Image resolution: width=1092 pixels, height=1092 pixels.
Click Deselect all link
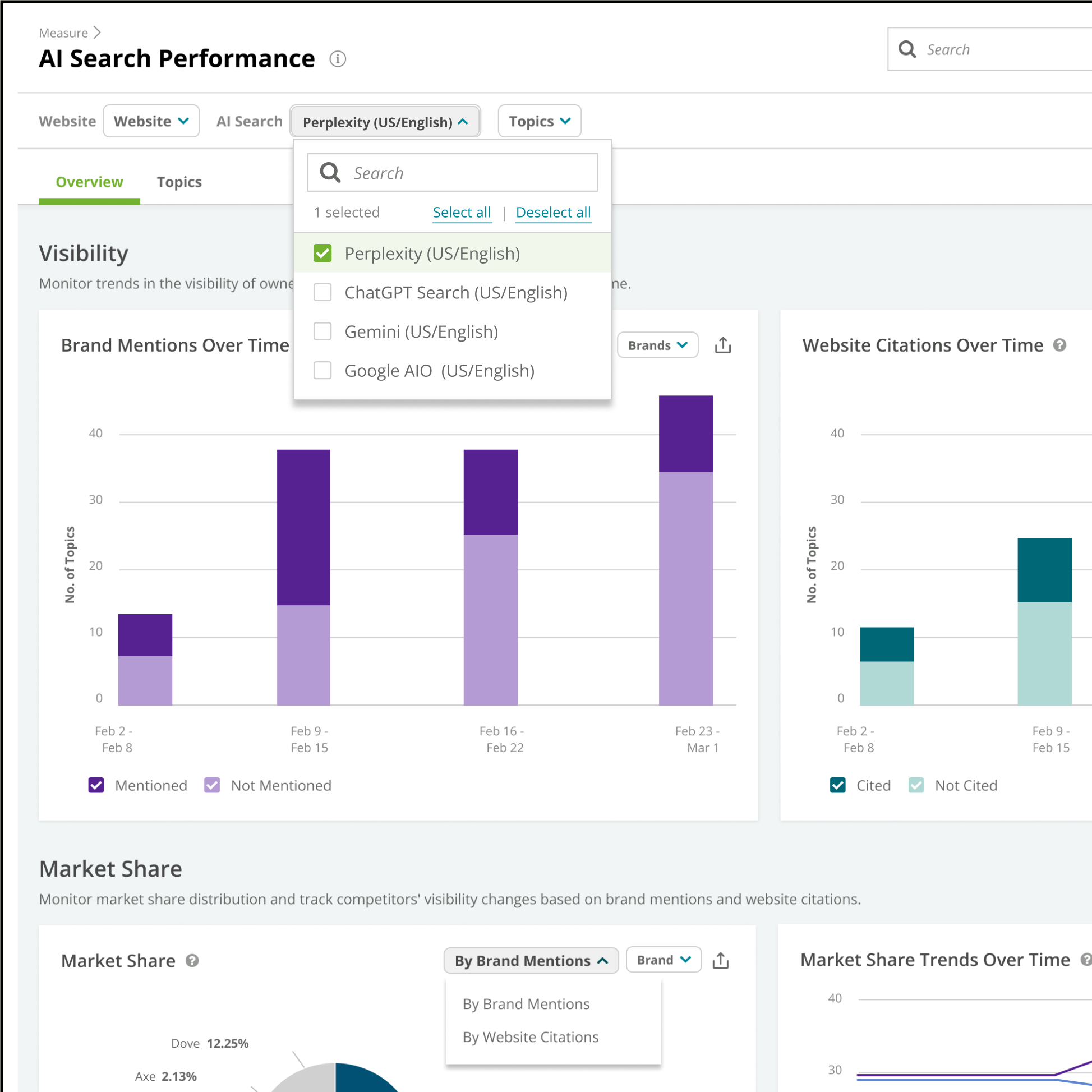coord(553,213)
